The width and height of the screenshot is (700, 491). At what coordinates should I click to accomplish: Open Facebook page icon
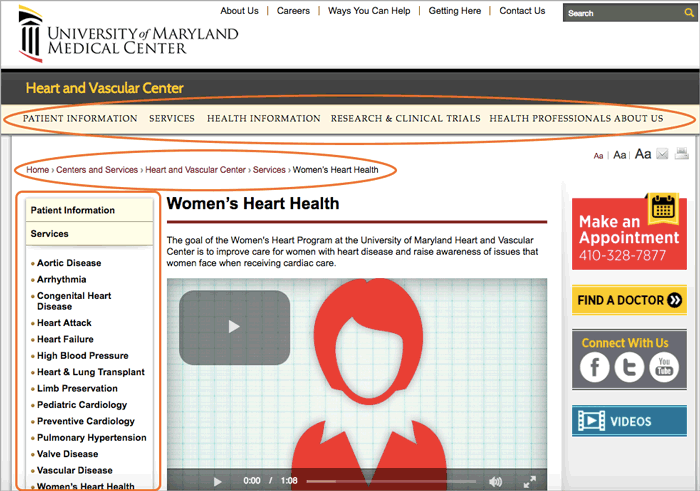[594, 367]
